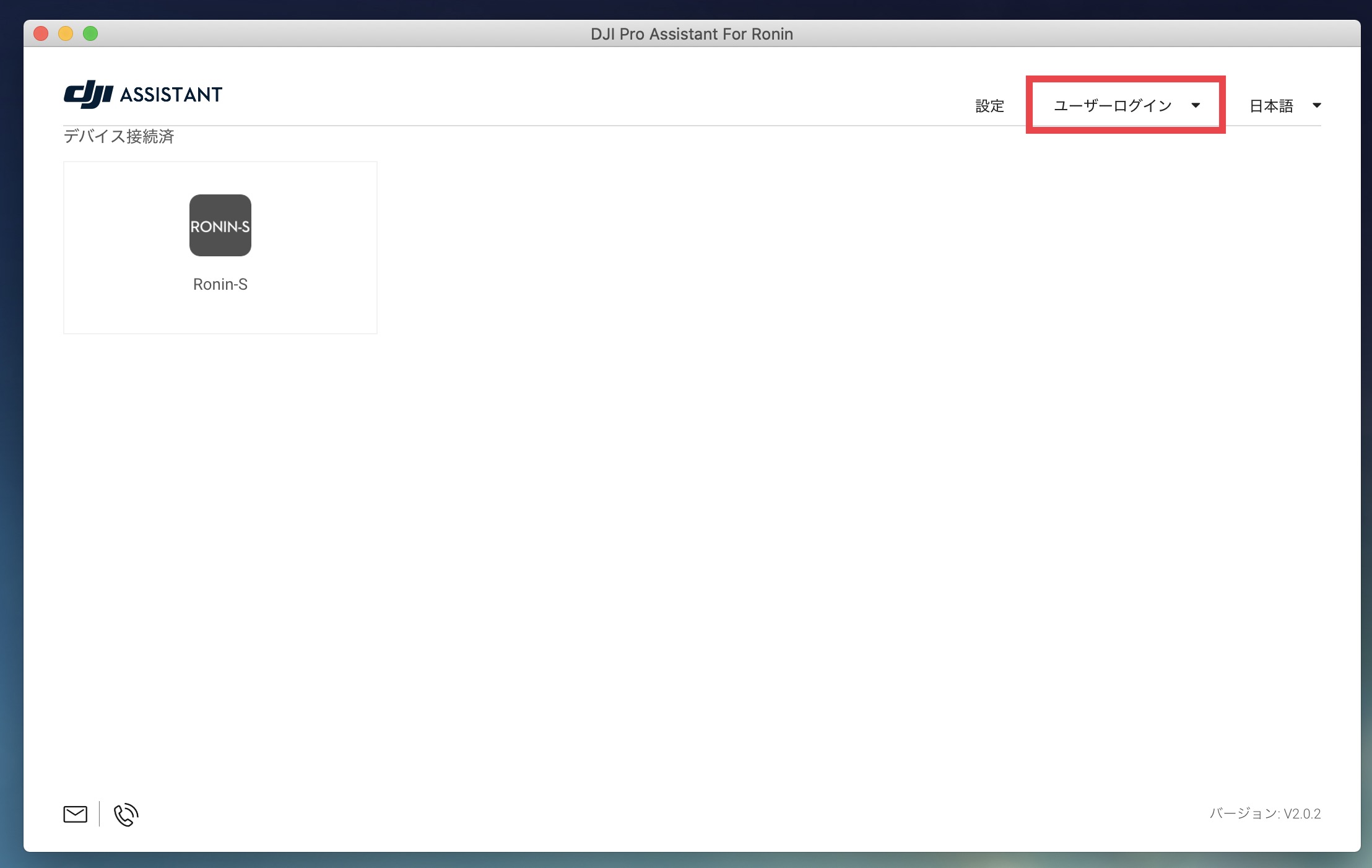Open the email support envelope icon
Viewport: 1372px width, 868px height.
coord(75,814)
